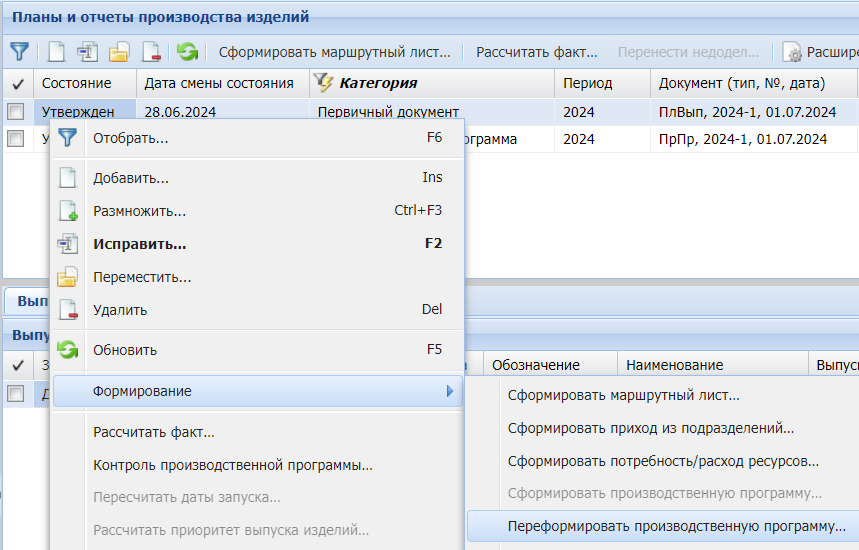Click the Расширения gear icon
This screenshot has width=859, height=550.
coord(793,51)
